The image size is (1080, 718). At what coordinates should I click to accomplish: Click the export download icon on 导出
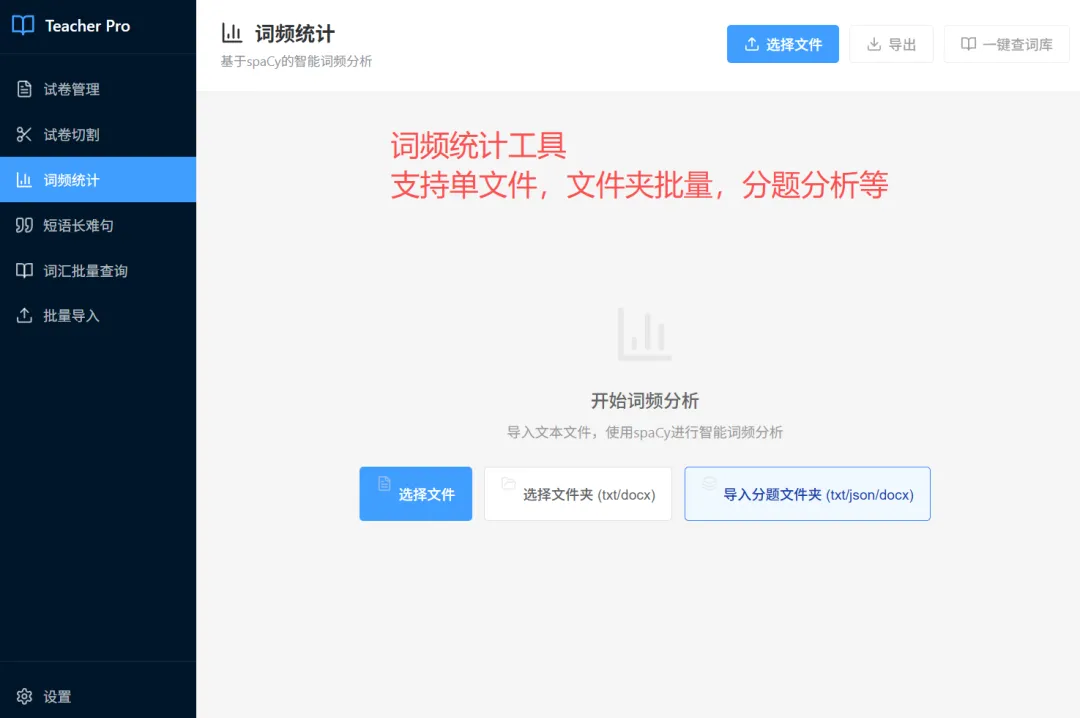[874, 44]
